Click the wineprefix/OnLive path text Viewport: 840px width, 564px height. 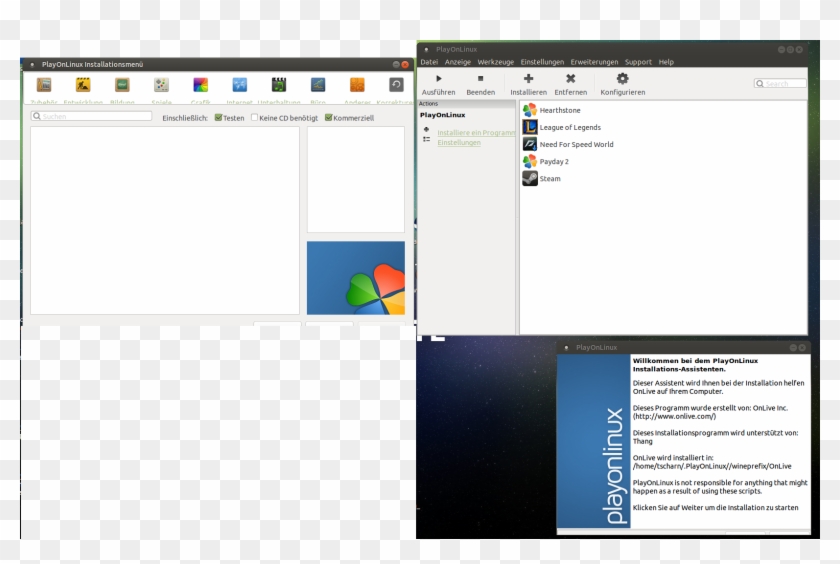pyautogui.click(x=712, y=467)
